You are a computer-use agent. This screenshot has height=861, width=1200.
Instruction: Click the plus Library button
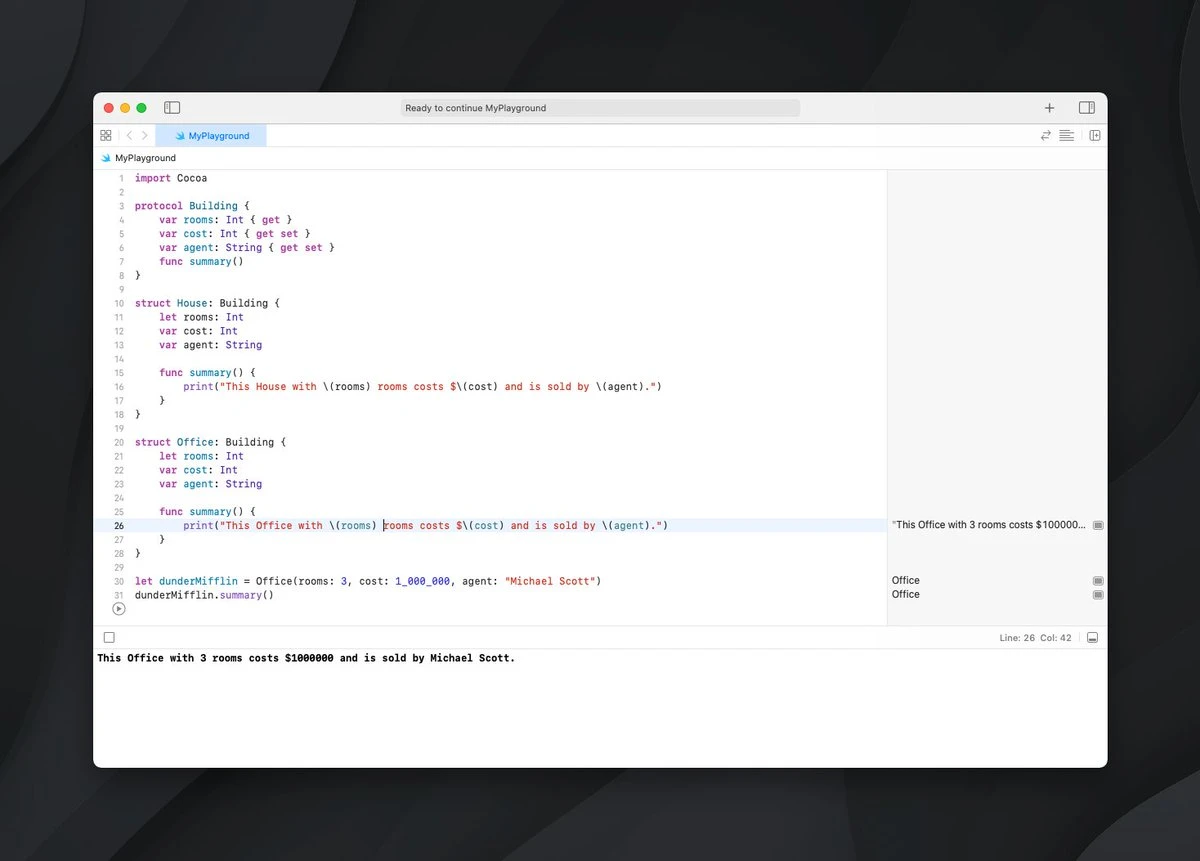tap(1049, 108)
